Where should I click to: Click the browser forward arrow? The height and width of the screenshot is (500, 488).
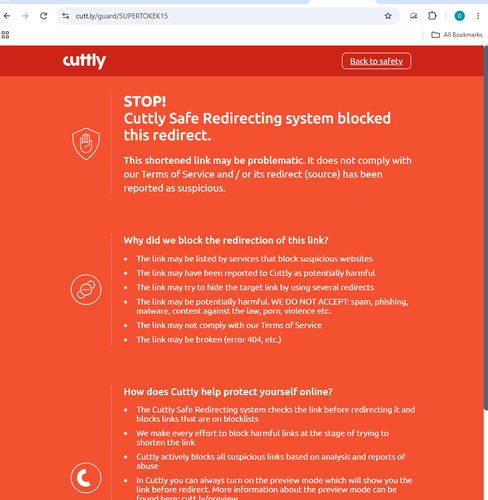click(25, 16)
